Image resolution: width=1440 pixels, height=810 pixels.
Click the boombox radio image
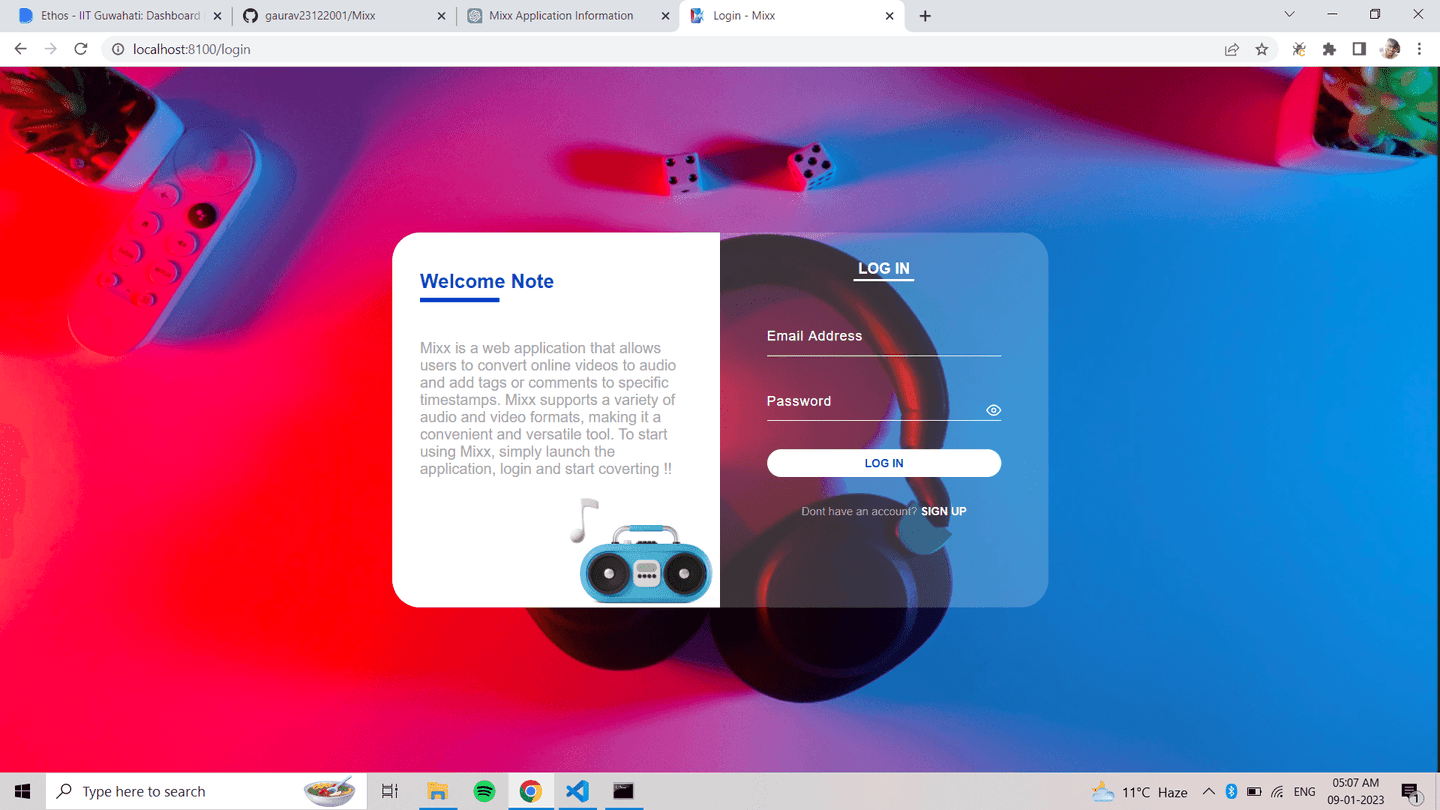tap(645, 565)
